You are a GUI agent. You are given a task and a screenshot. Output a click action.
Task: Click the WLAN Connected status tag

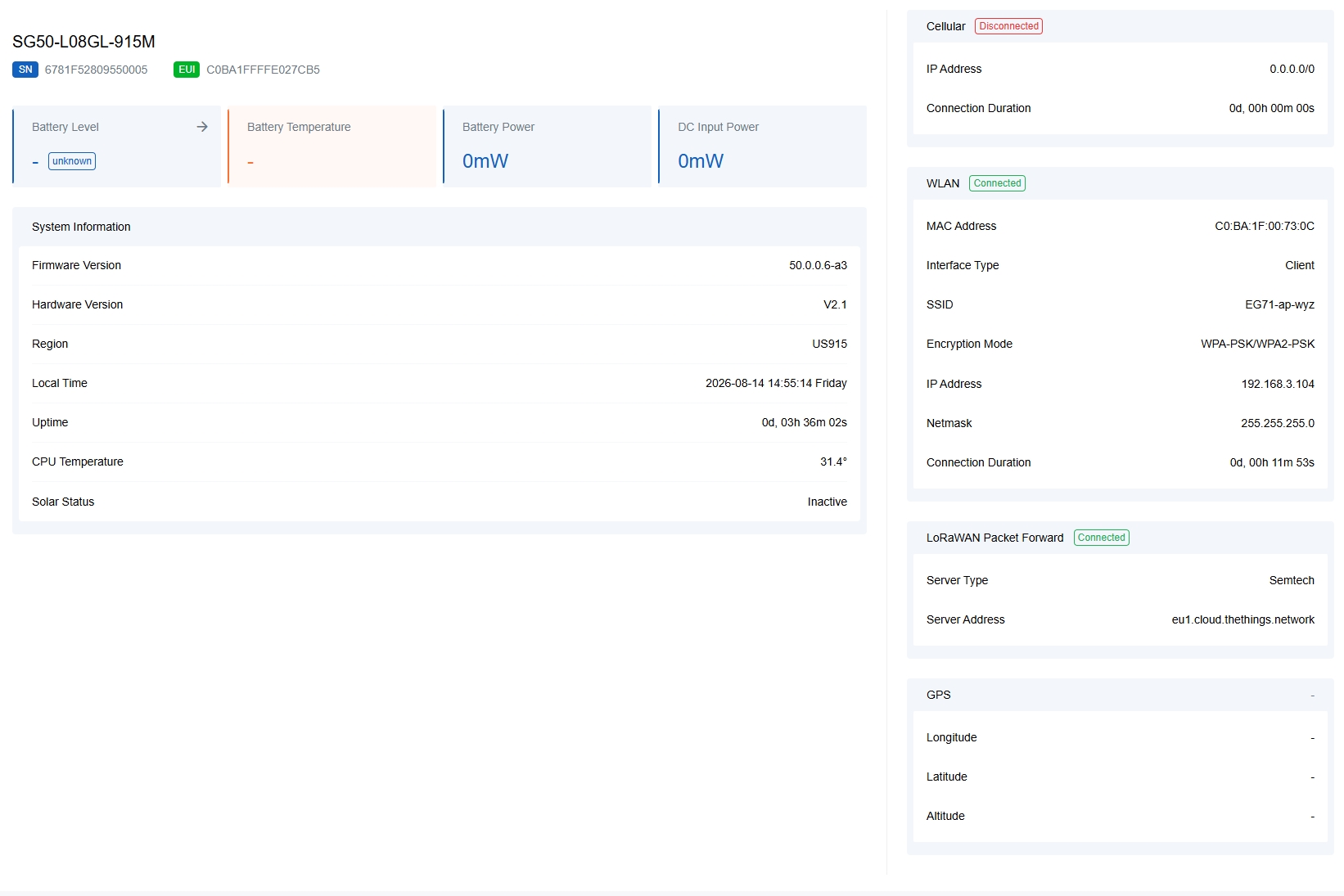coord(997,183)
